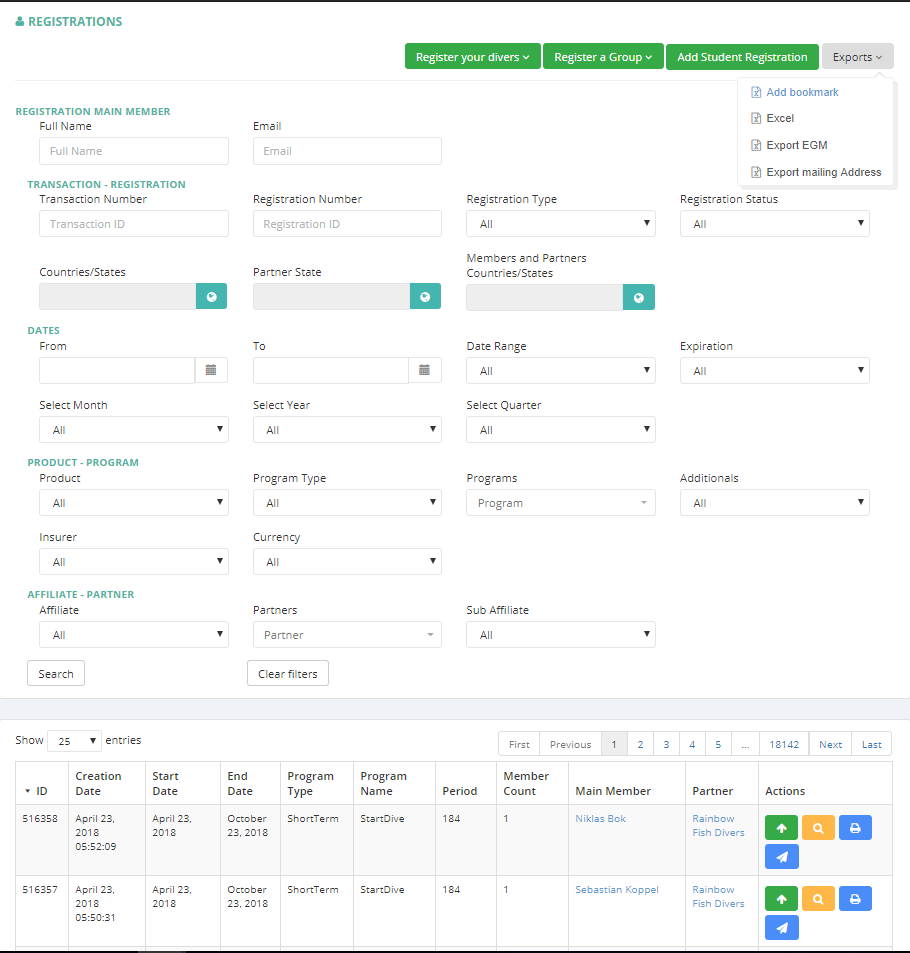Click paper plane send icon for registration 516357
The height and width of the screenshot is (953, 910).
coord(781,928)
